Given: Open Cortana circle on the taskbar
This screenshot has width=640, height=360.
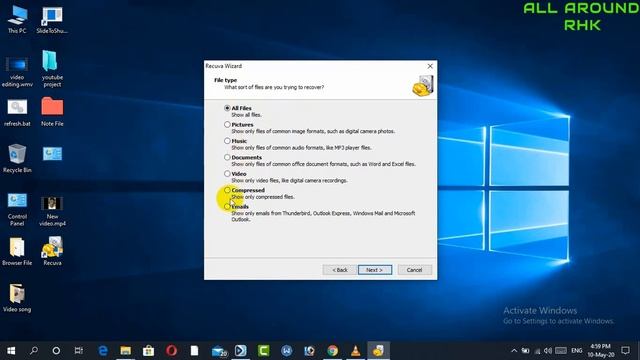Looking at the screenshot, I should (x=56, y=351).
